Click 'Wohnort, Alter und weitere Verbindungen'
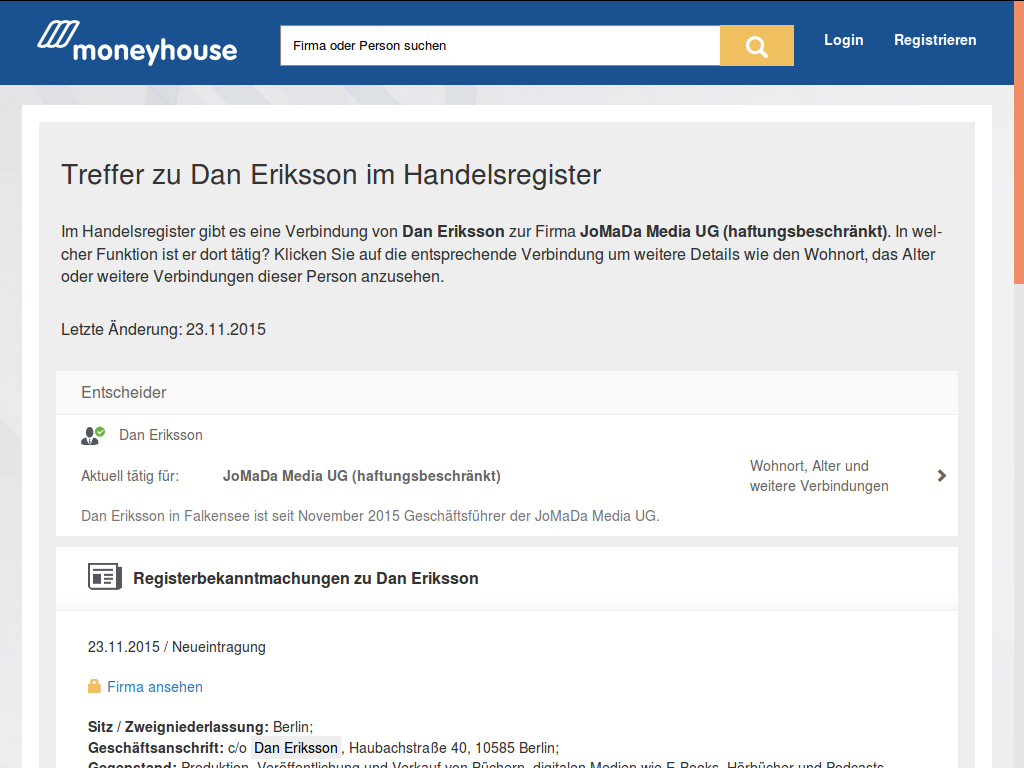This screenshot has width=1024, height=768. click(818, 476)
